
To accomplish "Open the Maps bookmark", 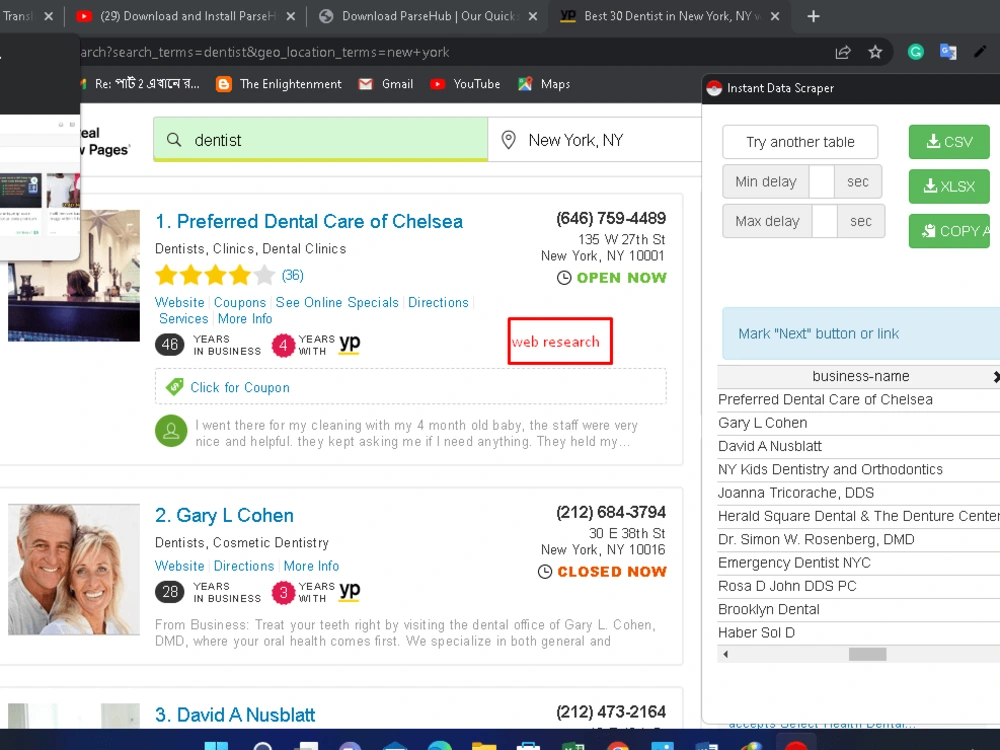I will point(544,84).
